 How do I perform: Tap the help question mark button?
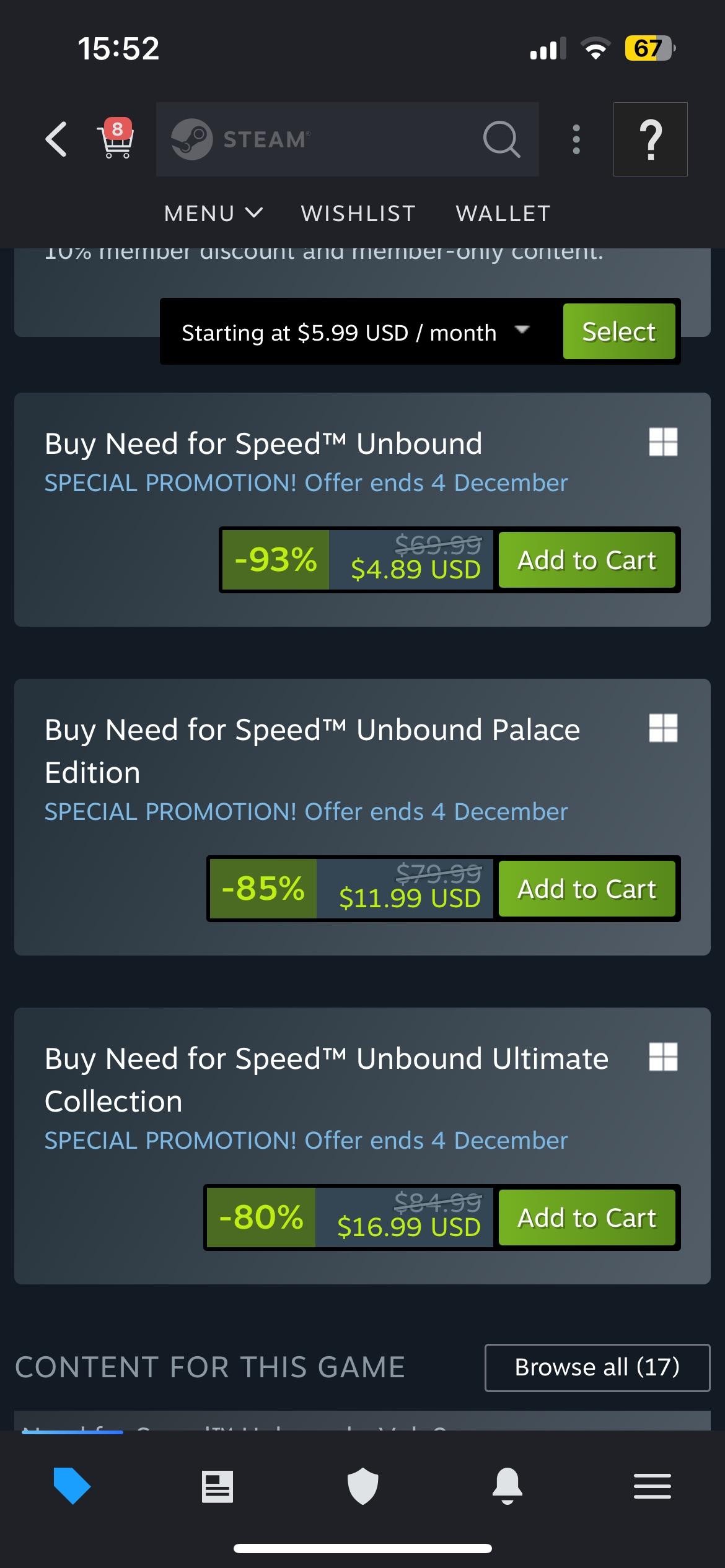click(650, 139)
